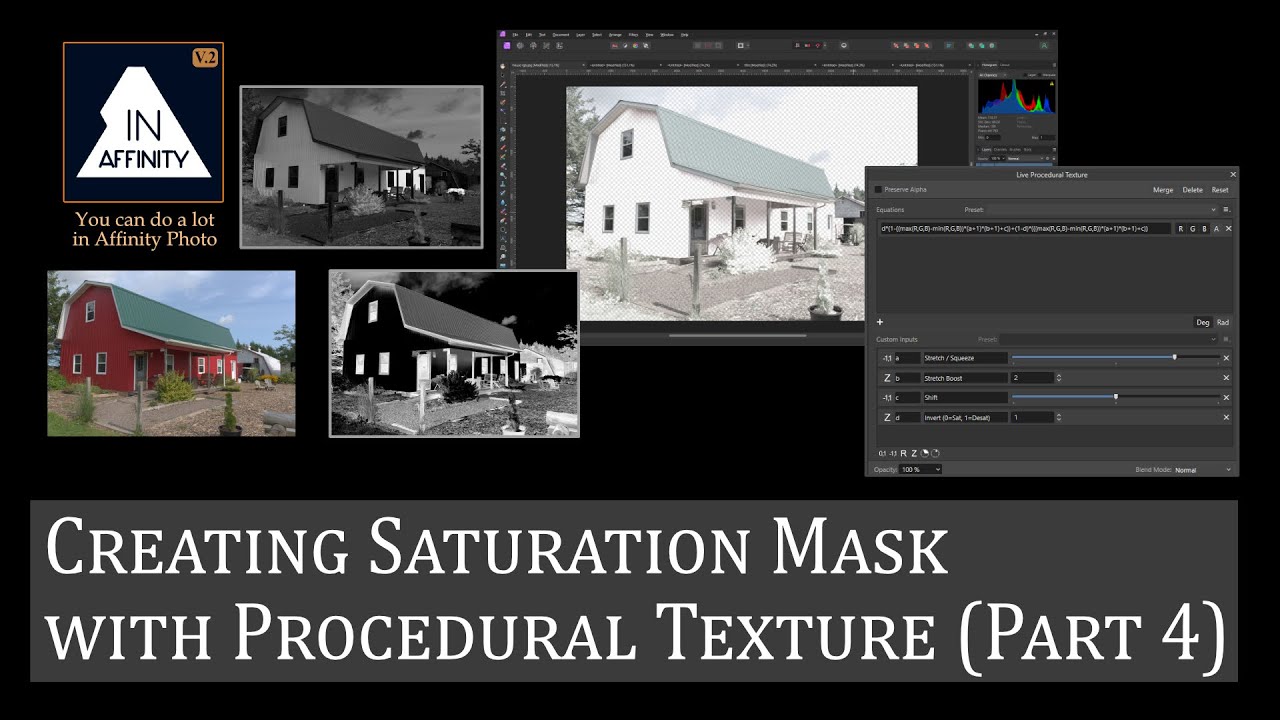Open the Equations preset options menu icon

1227,210
